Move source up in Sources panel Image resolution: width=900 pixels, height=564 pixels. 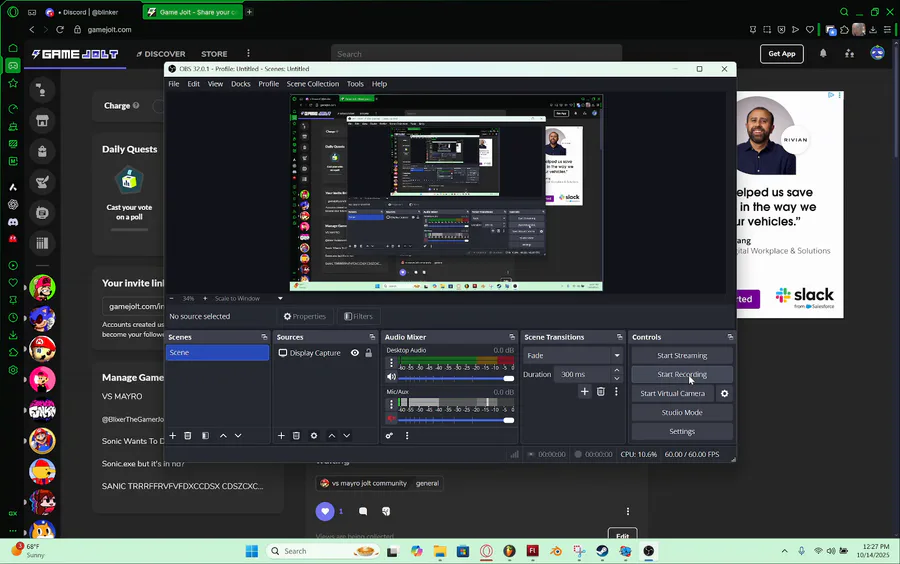332,435
